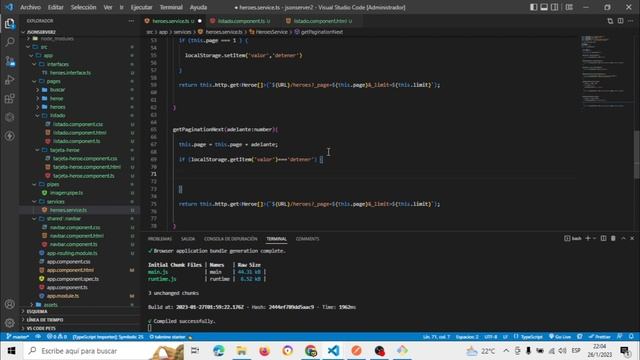Screen dimensions: 640x360
Task: Maximize the terminal panel with chevron
Action: (623, 238)
